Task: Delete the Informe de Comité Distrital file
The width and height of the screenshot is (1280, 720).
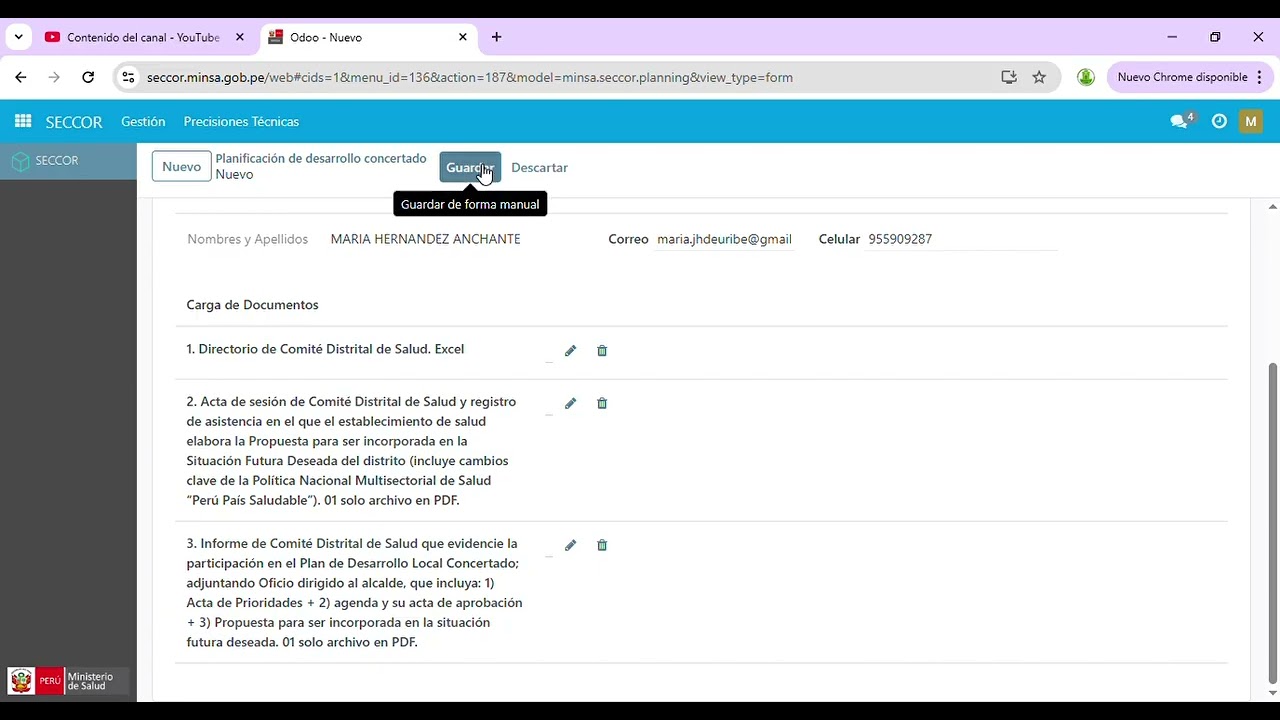Action: 602,545
